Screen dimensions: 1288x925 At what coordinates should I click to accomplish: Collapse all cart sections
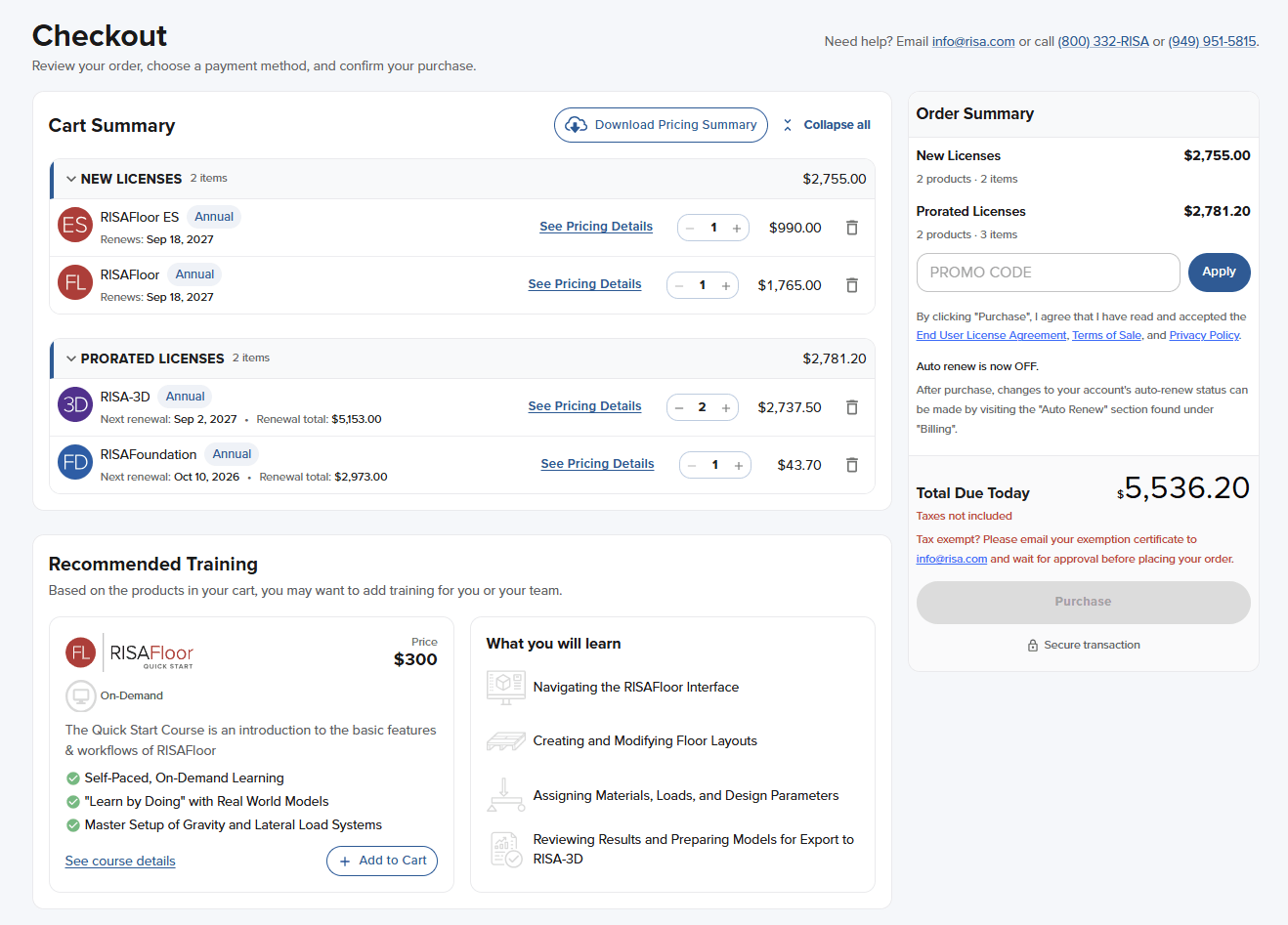(x=826, y=125)
